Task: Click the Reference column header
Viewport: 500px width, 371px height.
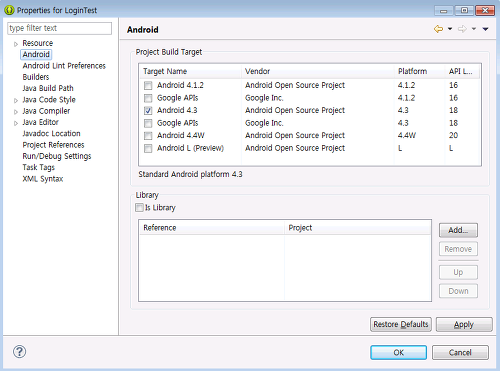Action: [x=212, y=228]
